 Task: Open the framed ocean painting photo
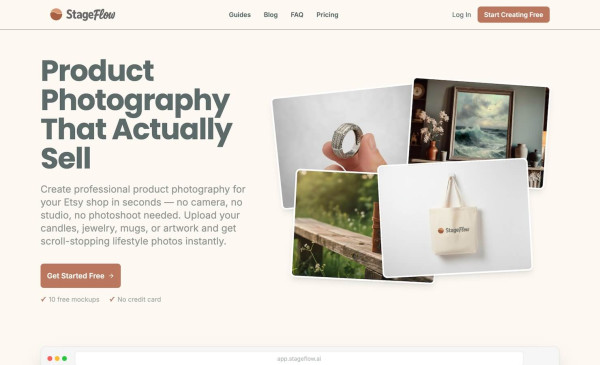pyautogui.click(x=480, y=121)
